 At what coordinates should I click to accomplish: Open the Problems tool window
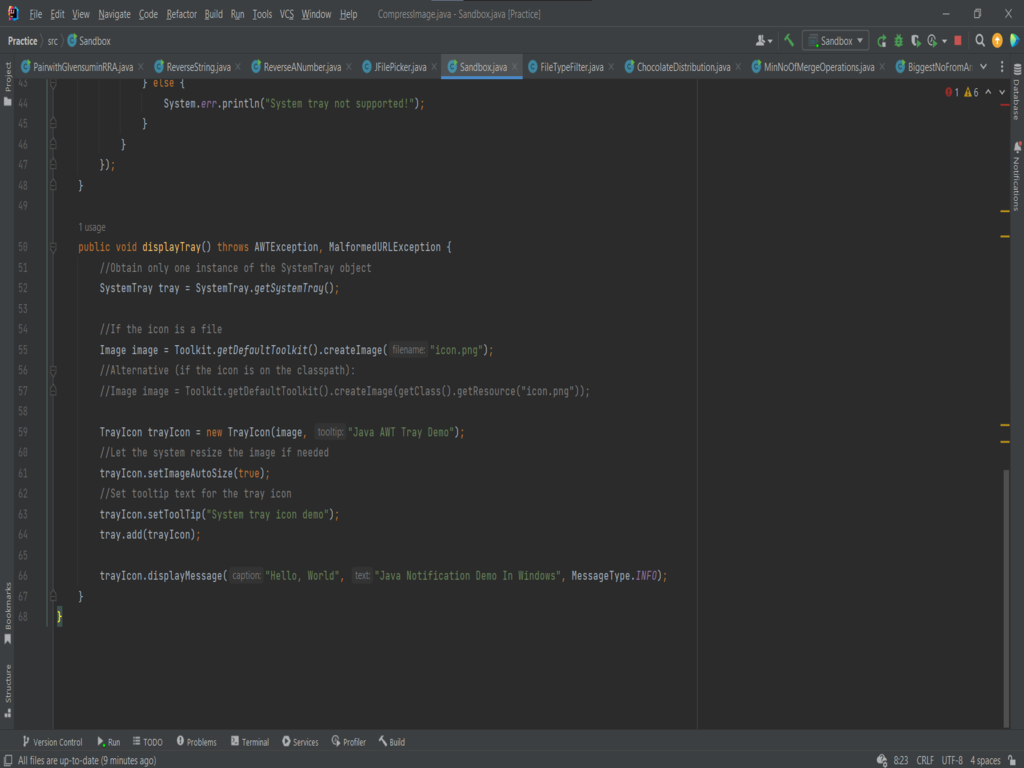coord(197,742)
